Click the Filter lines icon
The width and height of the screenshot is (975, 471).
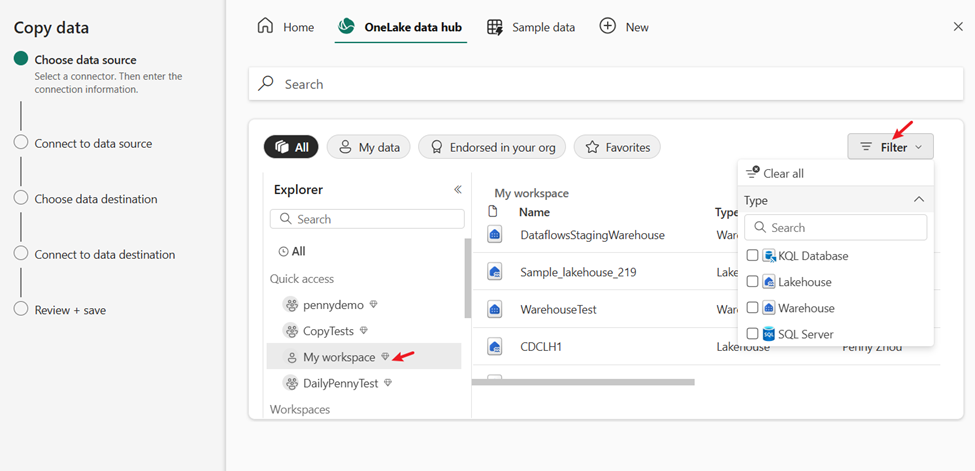[866, 147]
